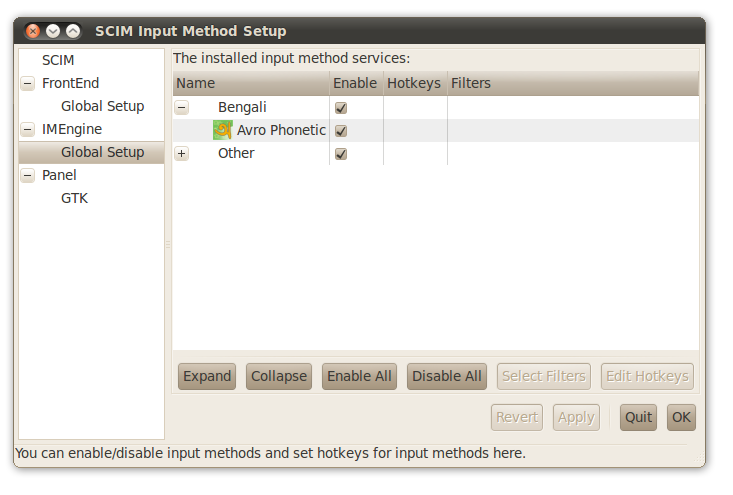
Task: Click the Name column header
Action: click(251, 84)
